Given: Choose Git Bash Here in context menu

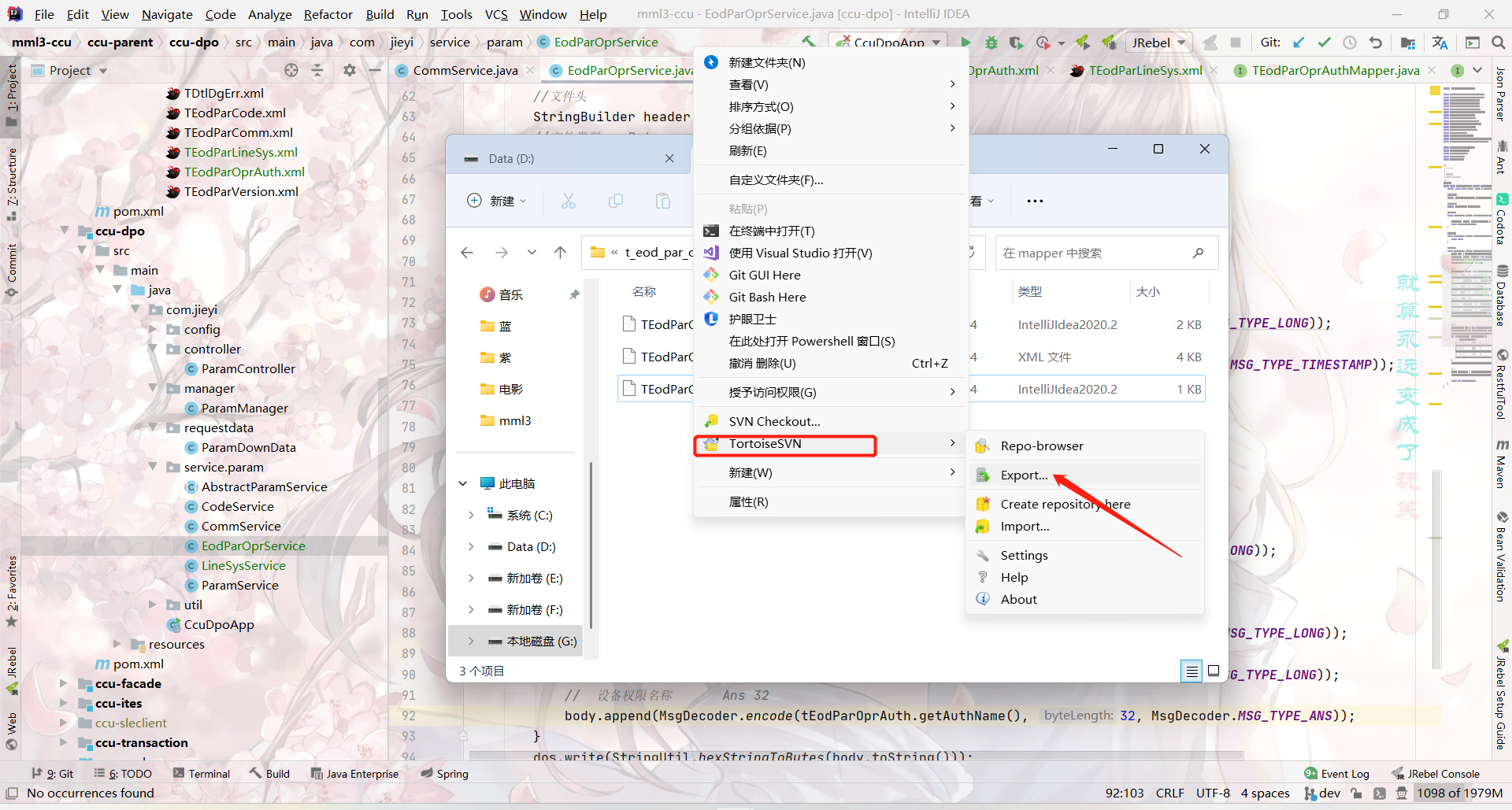Looking at the screenshot, I should coord(767,297).
